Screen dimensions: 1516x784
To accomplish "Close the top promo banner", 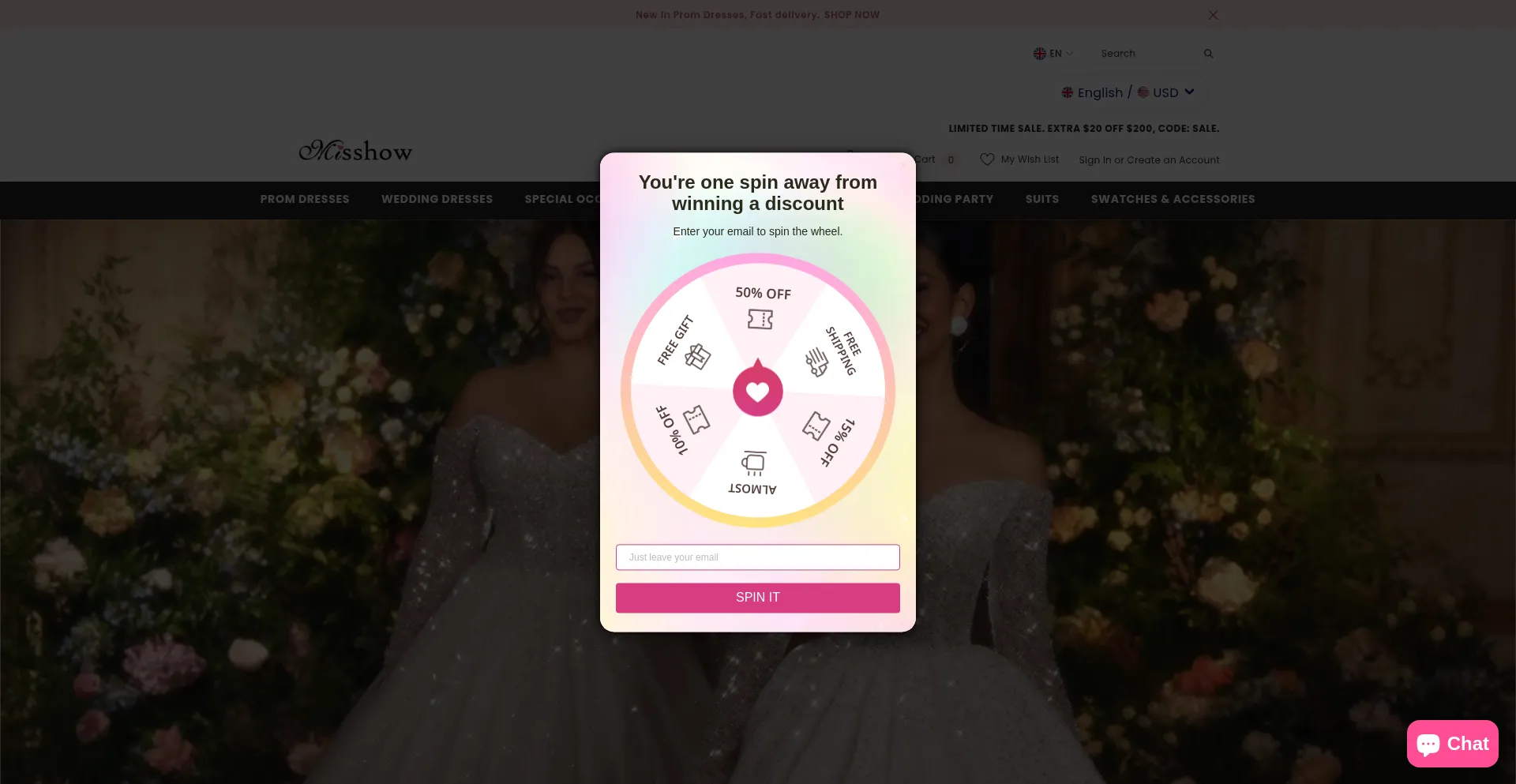I will click(1213, 15).
